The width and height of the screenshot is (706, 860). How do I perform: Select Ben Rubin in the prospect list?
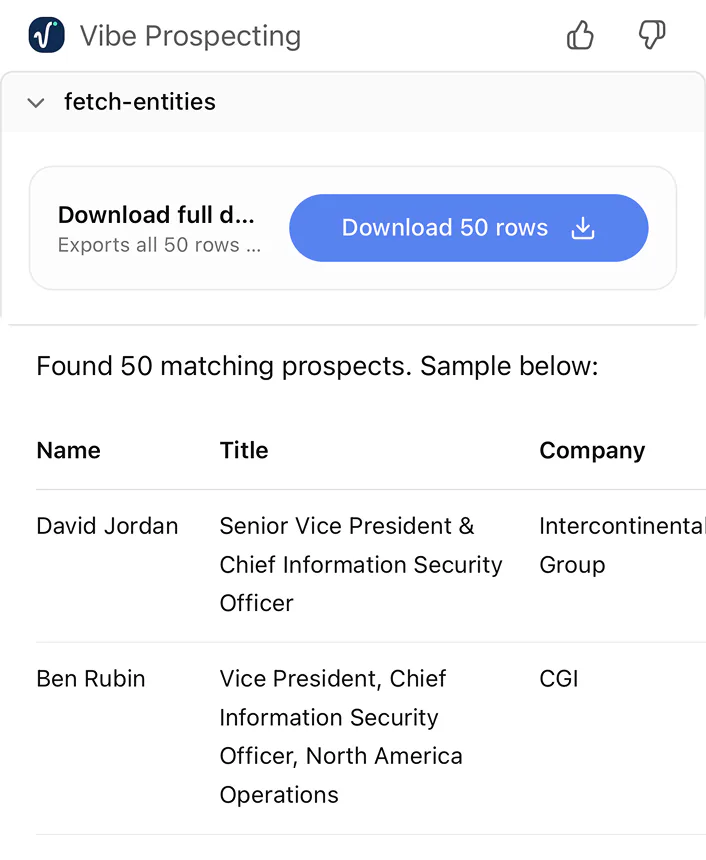click(x=90, y=678)
